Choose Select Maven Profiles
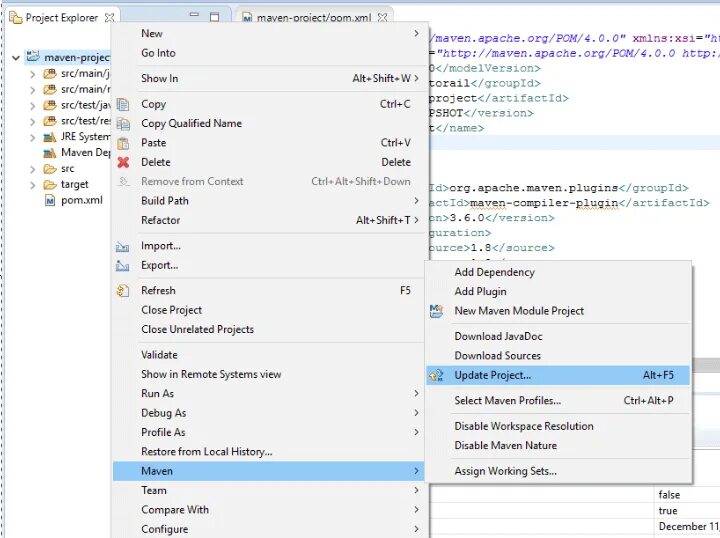720x538 pixels. pyautogui.click(x=558, y=401)
